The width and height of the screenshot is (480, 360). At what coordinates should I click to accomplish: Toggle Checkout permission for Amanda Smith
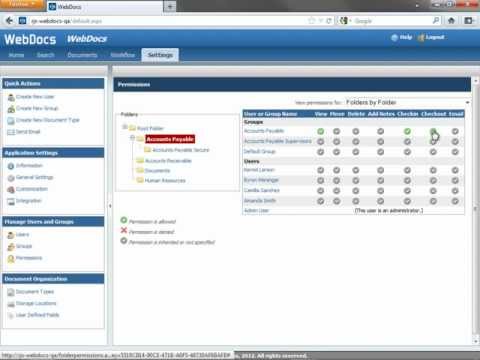point(433,201)
